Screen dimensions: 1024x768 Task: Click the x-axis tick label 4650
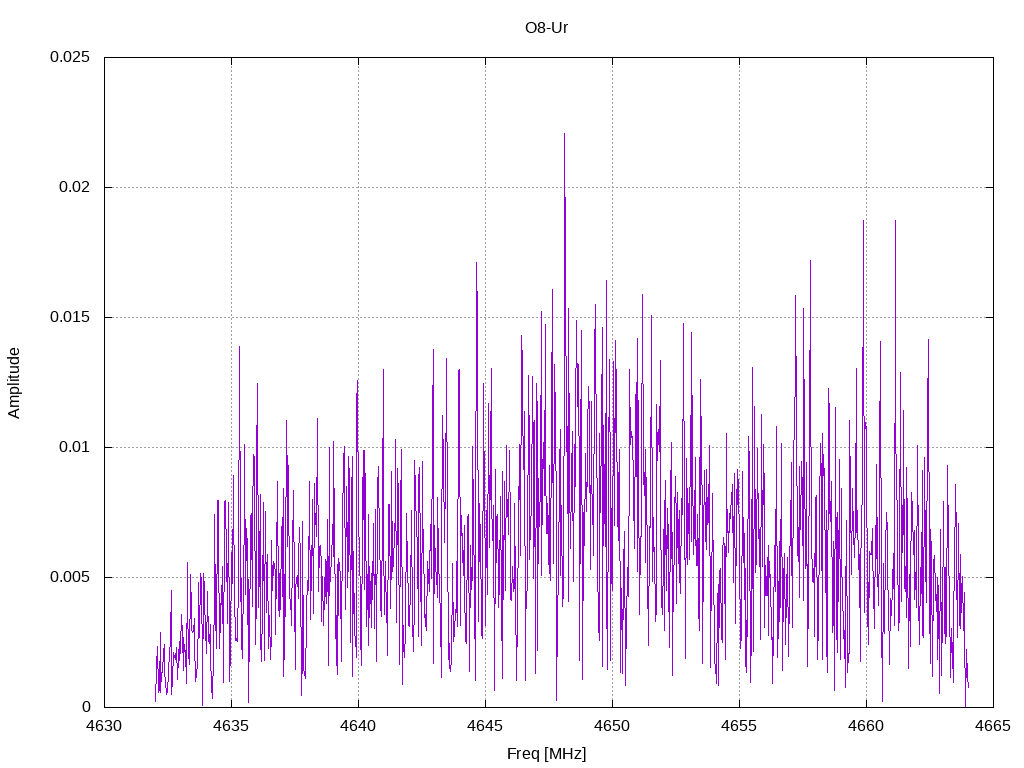coord(613,726)
